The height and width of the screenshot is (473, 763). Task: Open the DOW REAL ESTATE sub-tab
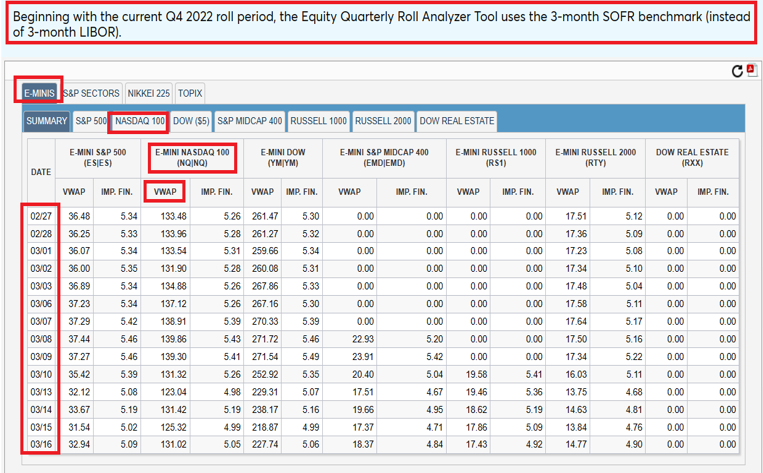point(457,121)
